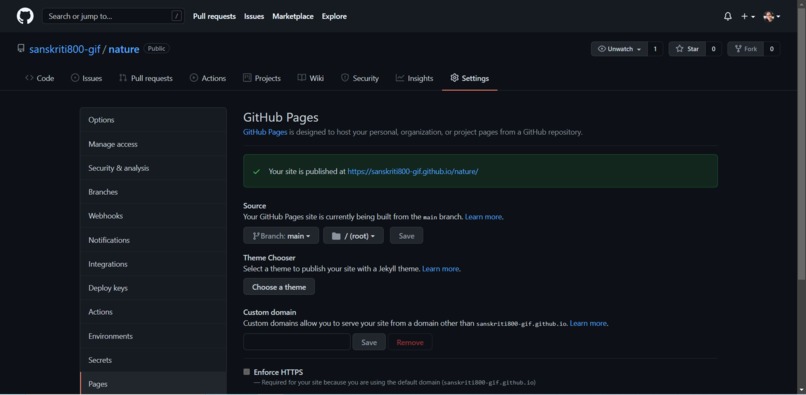This screenshot has height=395, width=806.
Task: Open the notifications bell
Action: (x=727, y=16)
